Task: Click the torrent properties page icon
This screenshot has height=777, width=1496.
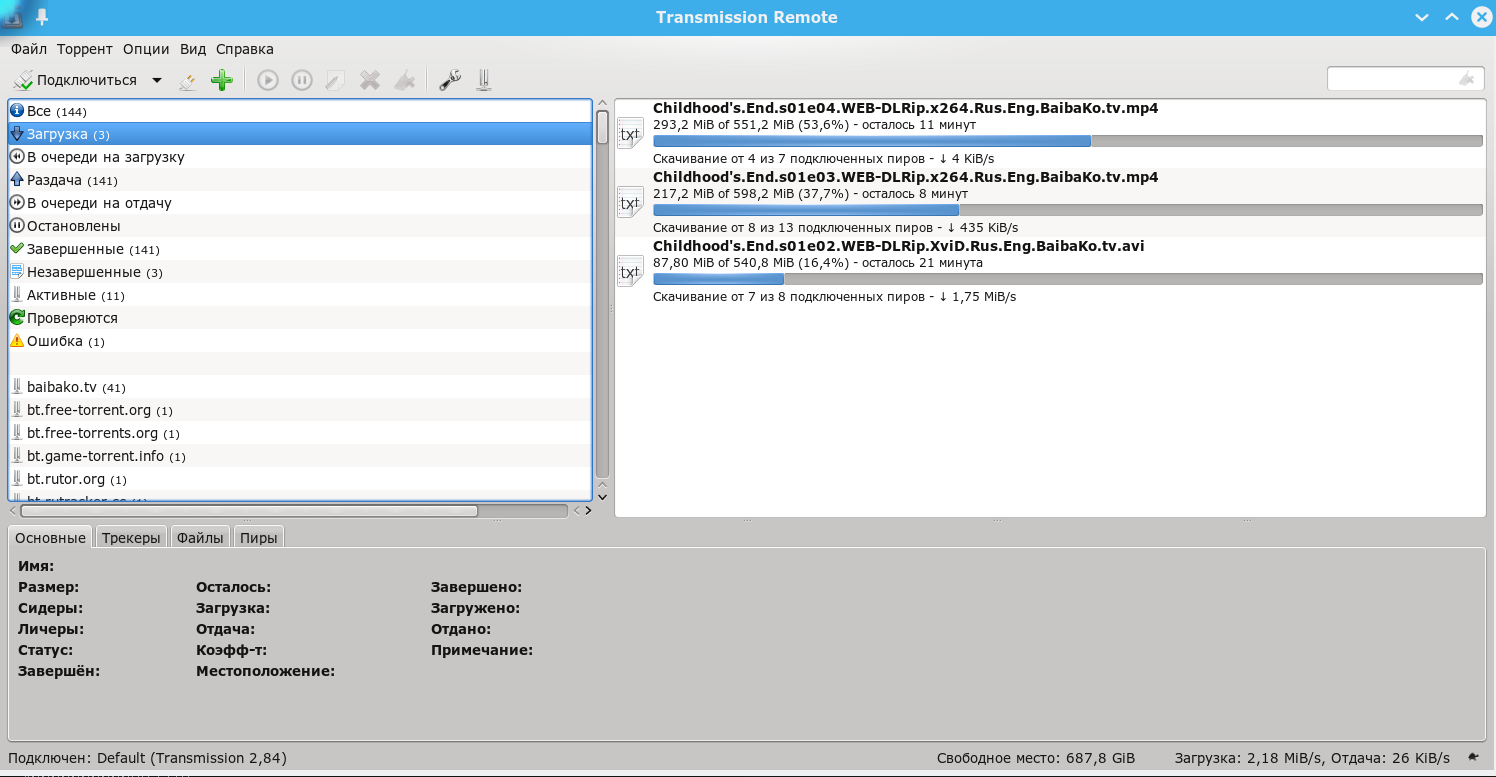Action: tap(336, 80)
